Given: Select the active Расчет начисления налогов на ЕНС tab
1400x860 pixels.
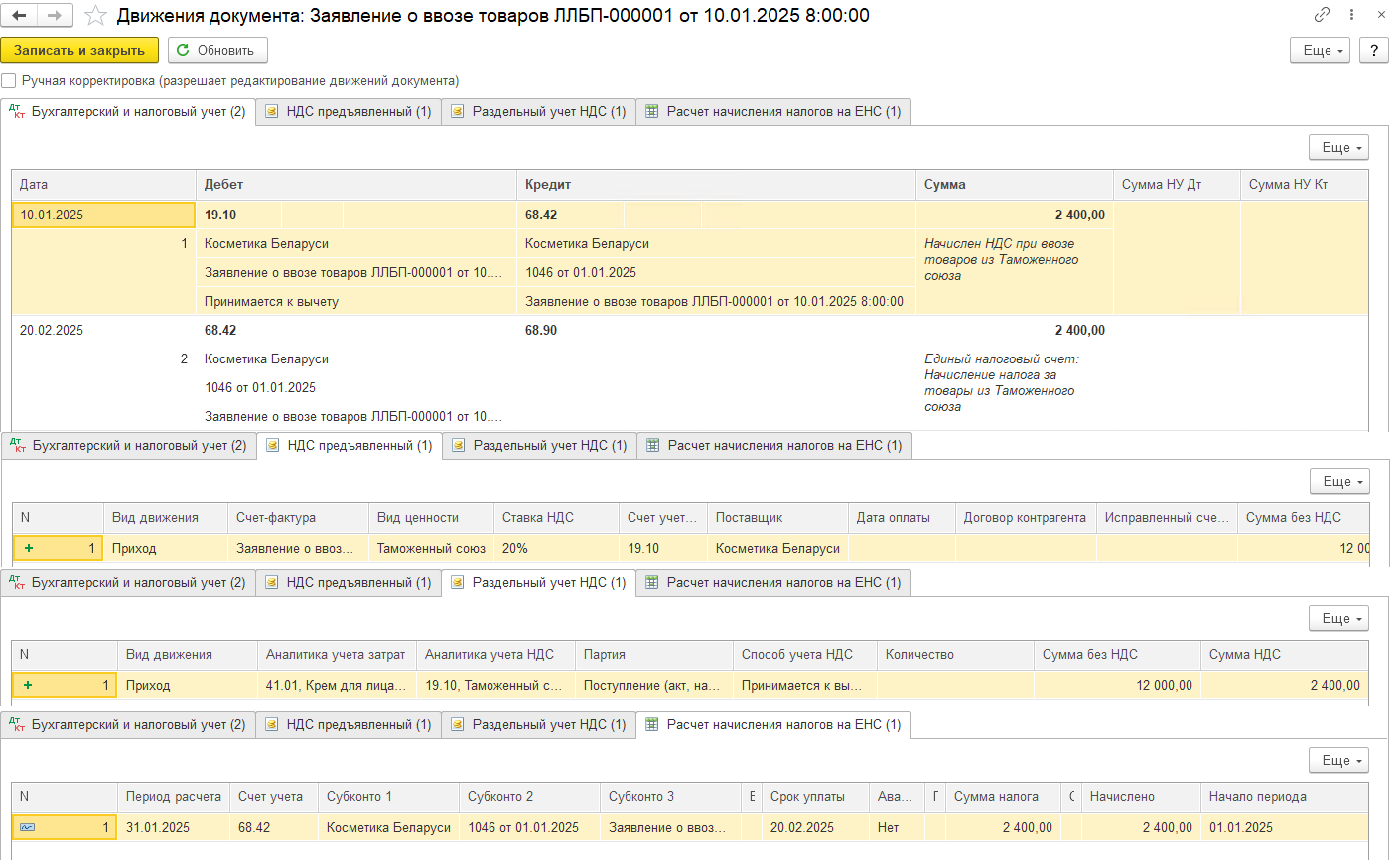Looking at the screenshot, I should [773, 725].
